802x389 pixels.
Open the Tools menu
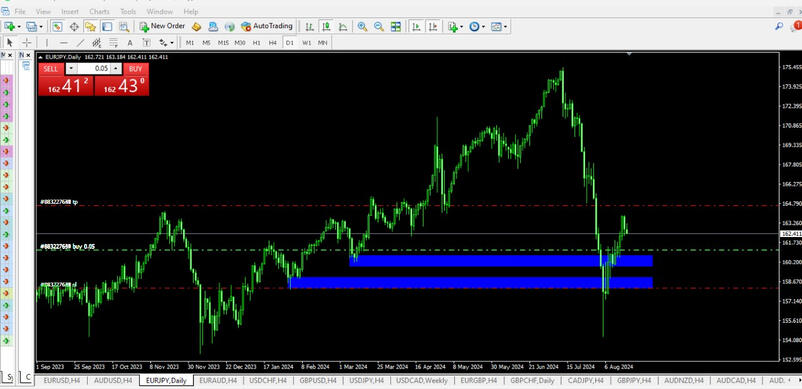[x=128, y=11]
